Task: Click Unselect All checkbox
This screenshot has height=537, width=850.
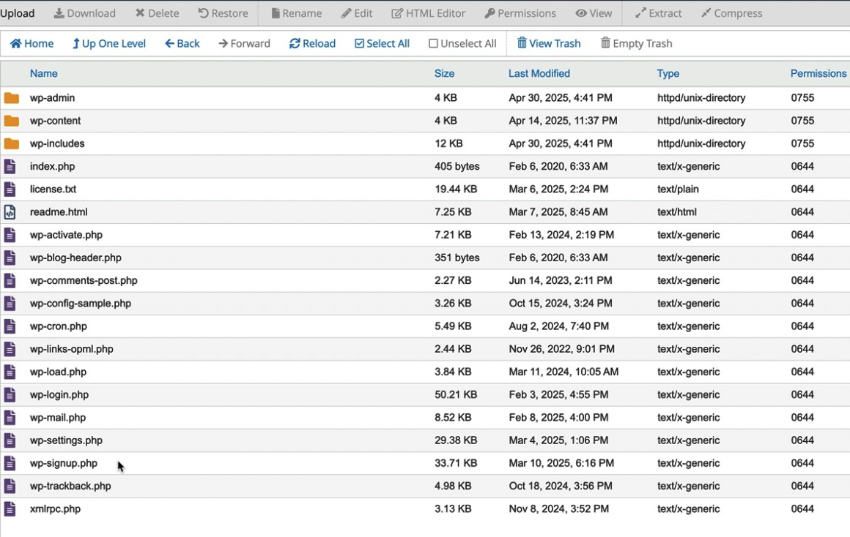Action: 462,43
